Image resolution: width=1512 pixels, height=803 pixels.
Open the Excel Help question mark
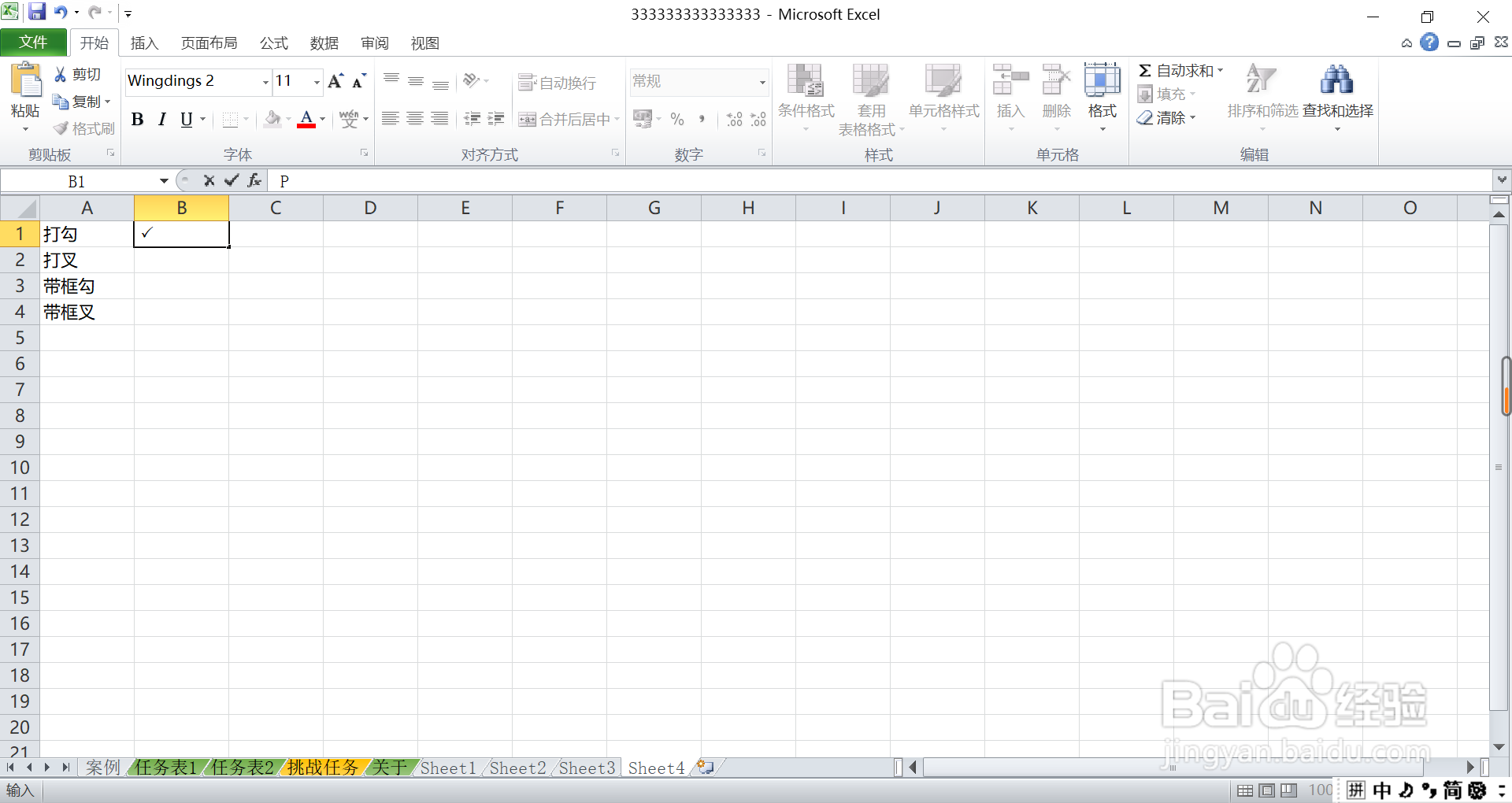[1429, 43]
